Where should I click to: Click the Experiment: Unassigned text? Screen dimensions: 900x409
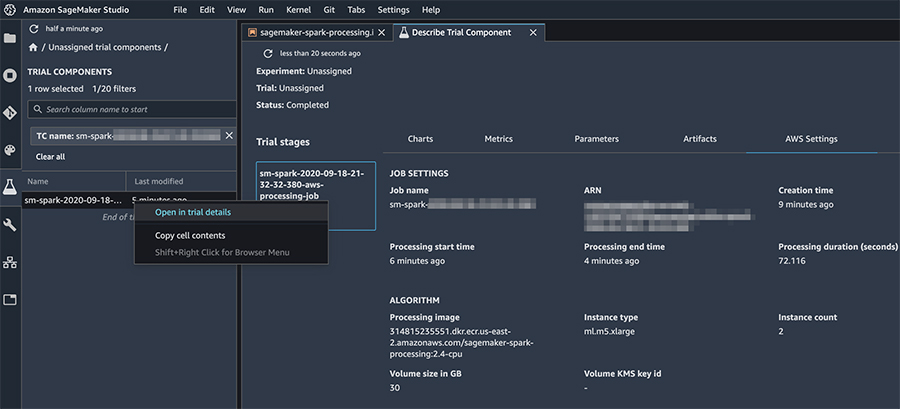tap(304, 72)
